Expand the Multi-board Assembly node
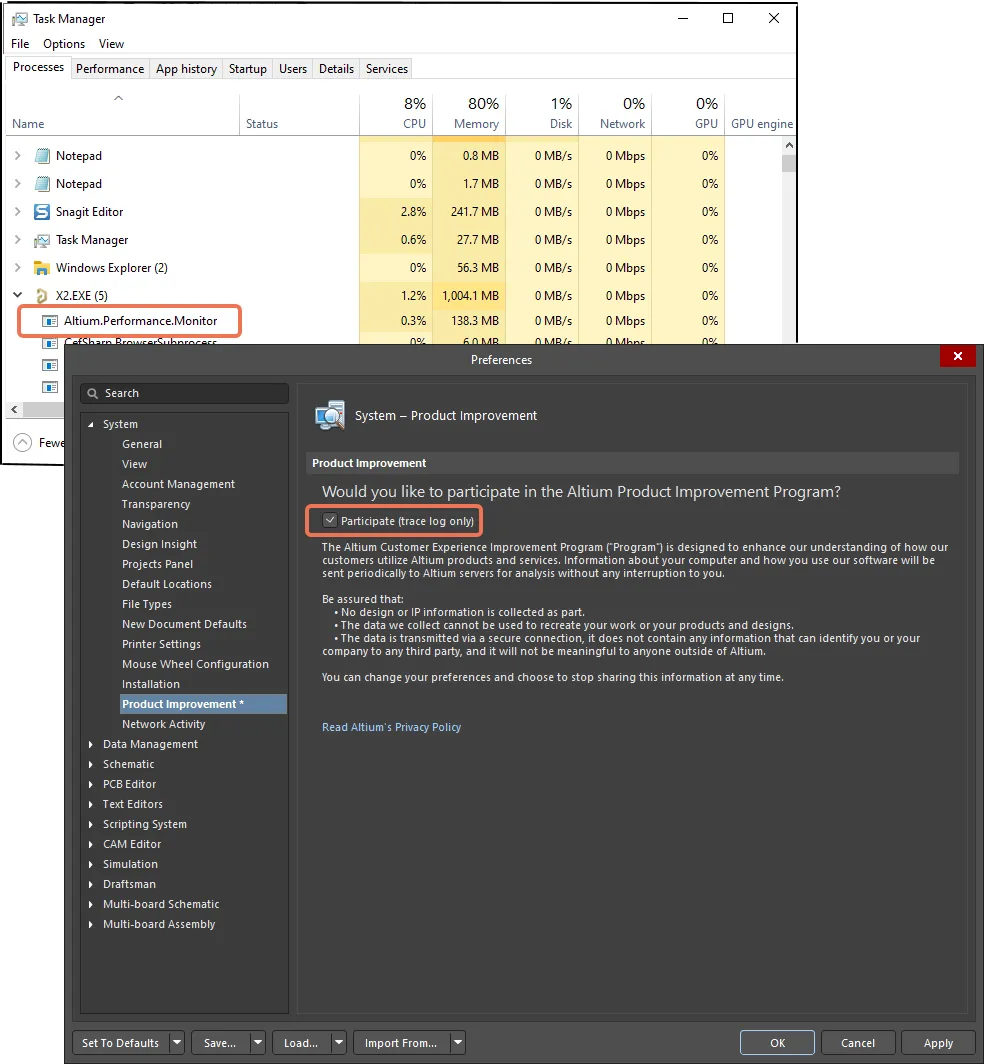 [x=91, y=925]
